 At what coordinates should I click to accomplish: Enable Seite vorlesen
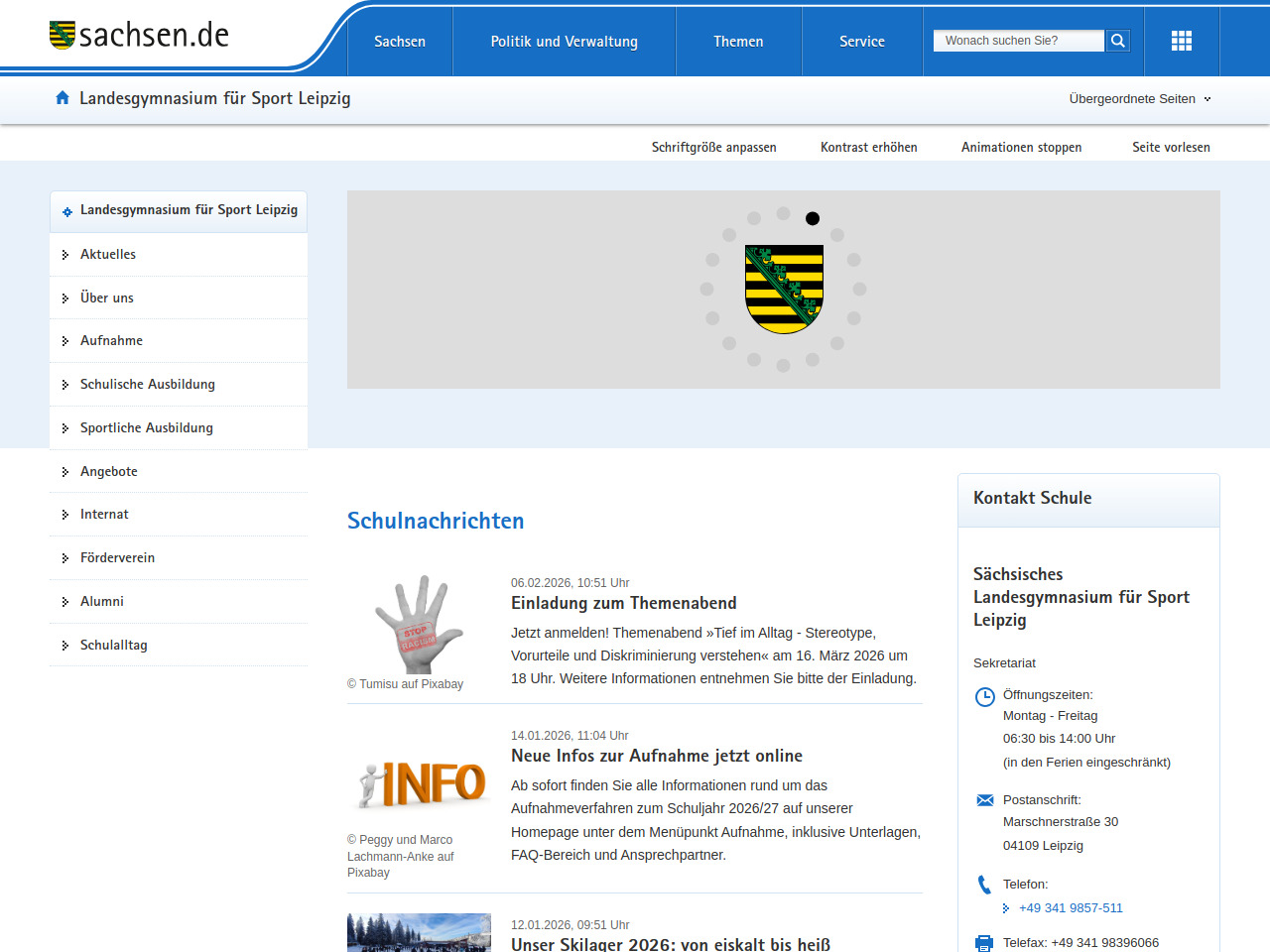[1171, 148]
